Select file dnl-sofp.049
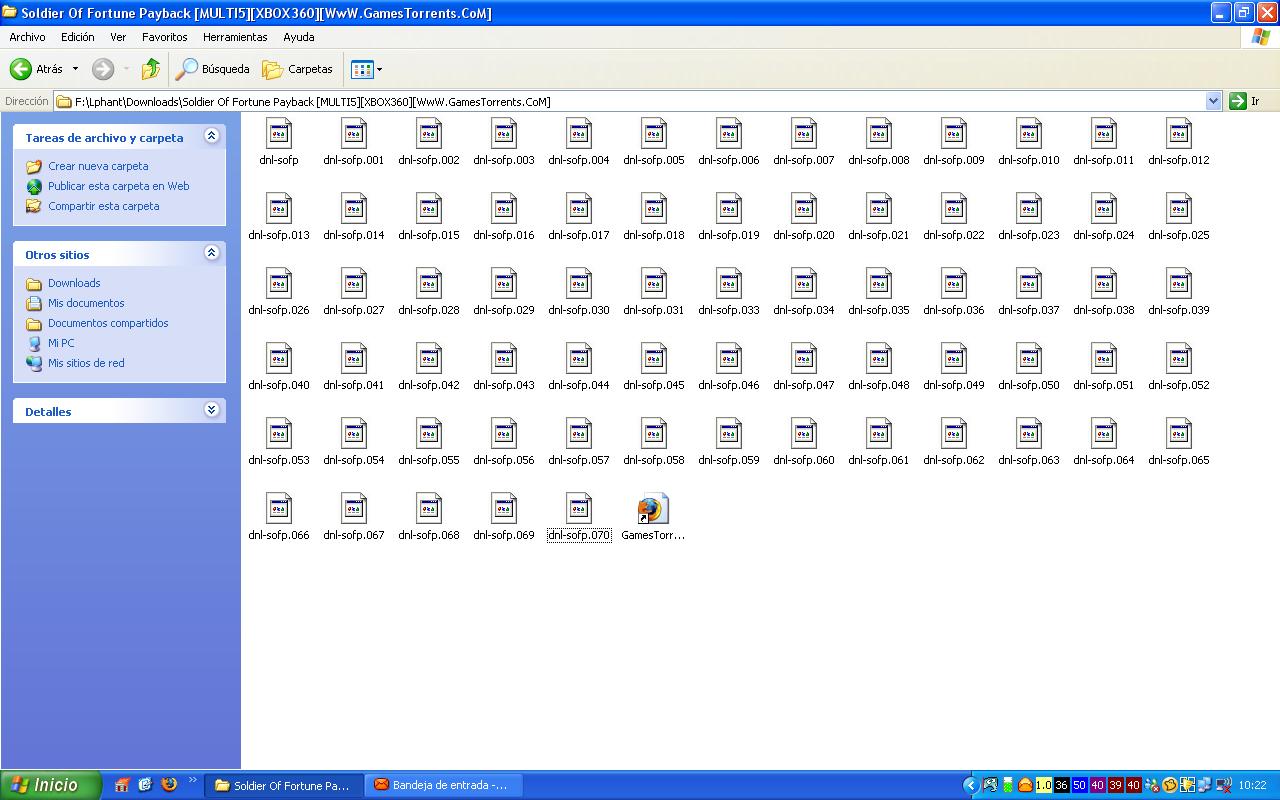1280x800 pixels. coord(954,367)
